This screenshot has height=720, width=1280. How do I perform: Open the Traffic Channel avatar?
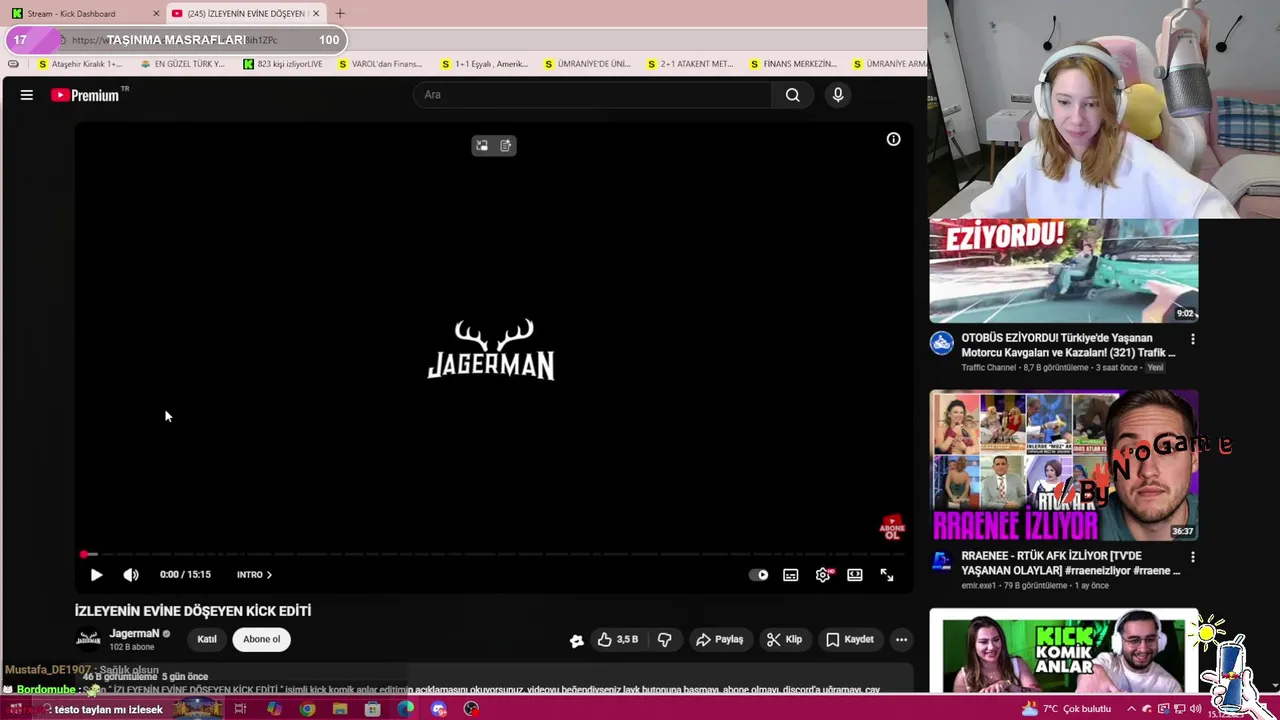point(942,343)
